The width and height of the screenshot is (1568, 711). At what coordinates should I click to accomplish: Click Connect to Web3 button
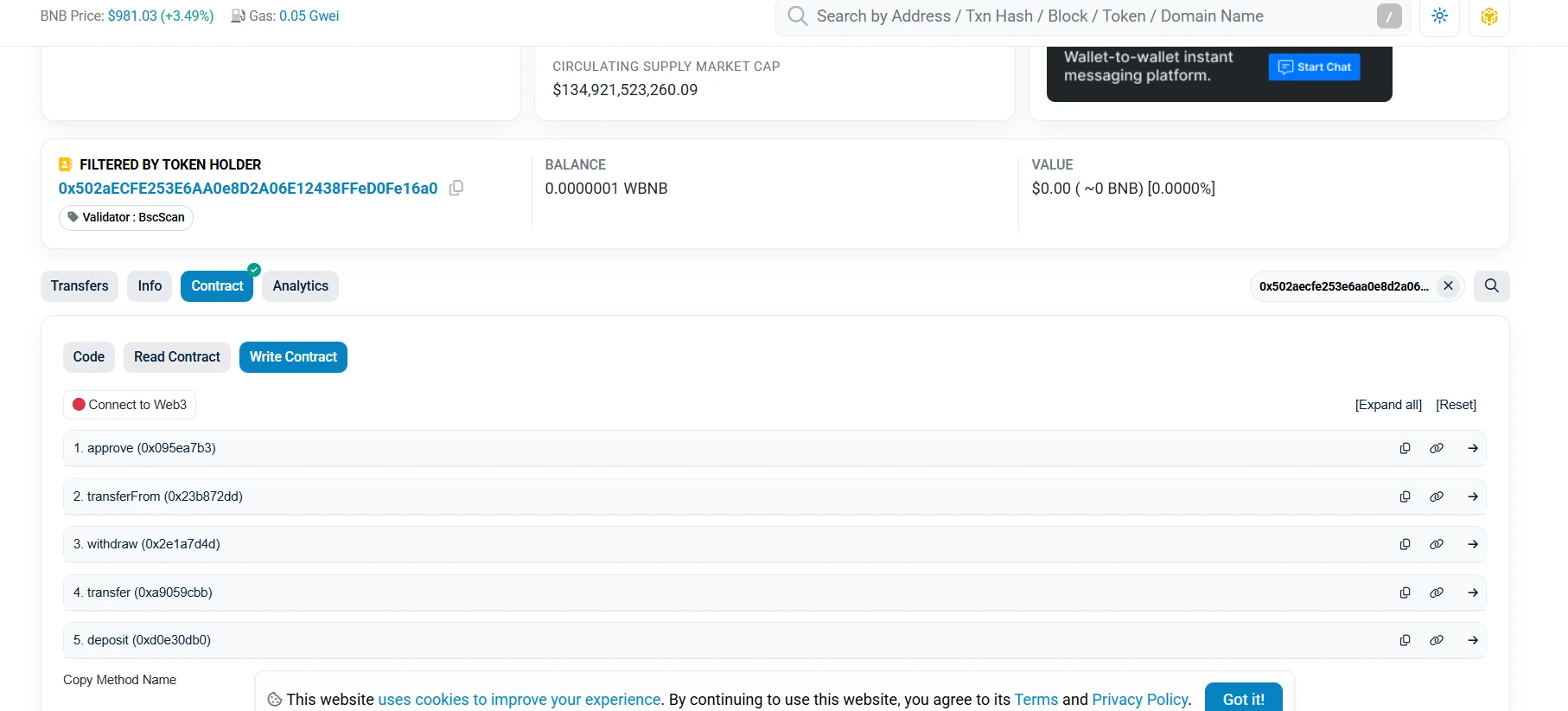[x=130, y=405]
